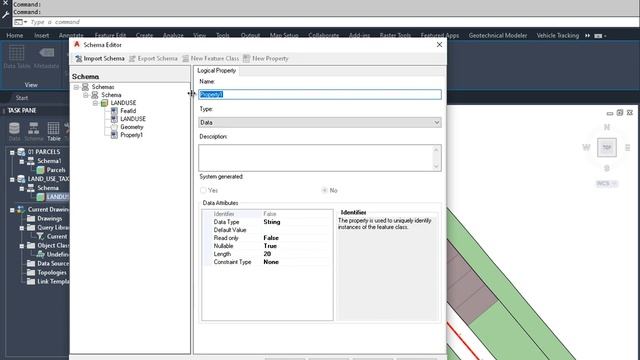
Task: Click the Description scrollbar down arrow
Action: (x=436, y=166)
